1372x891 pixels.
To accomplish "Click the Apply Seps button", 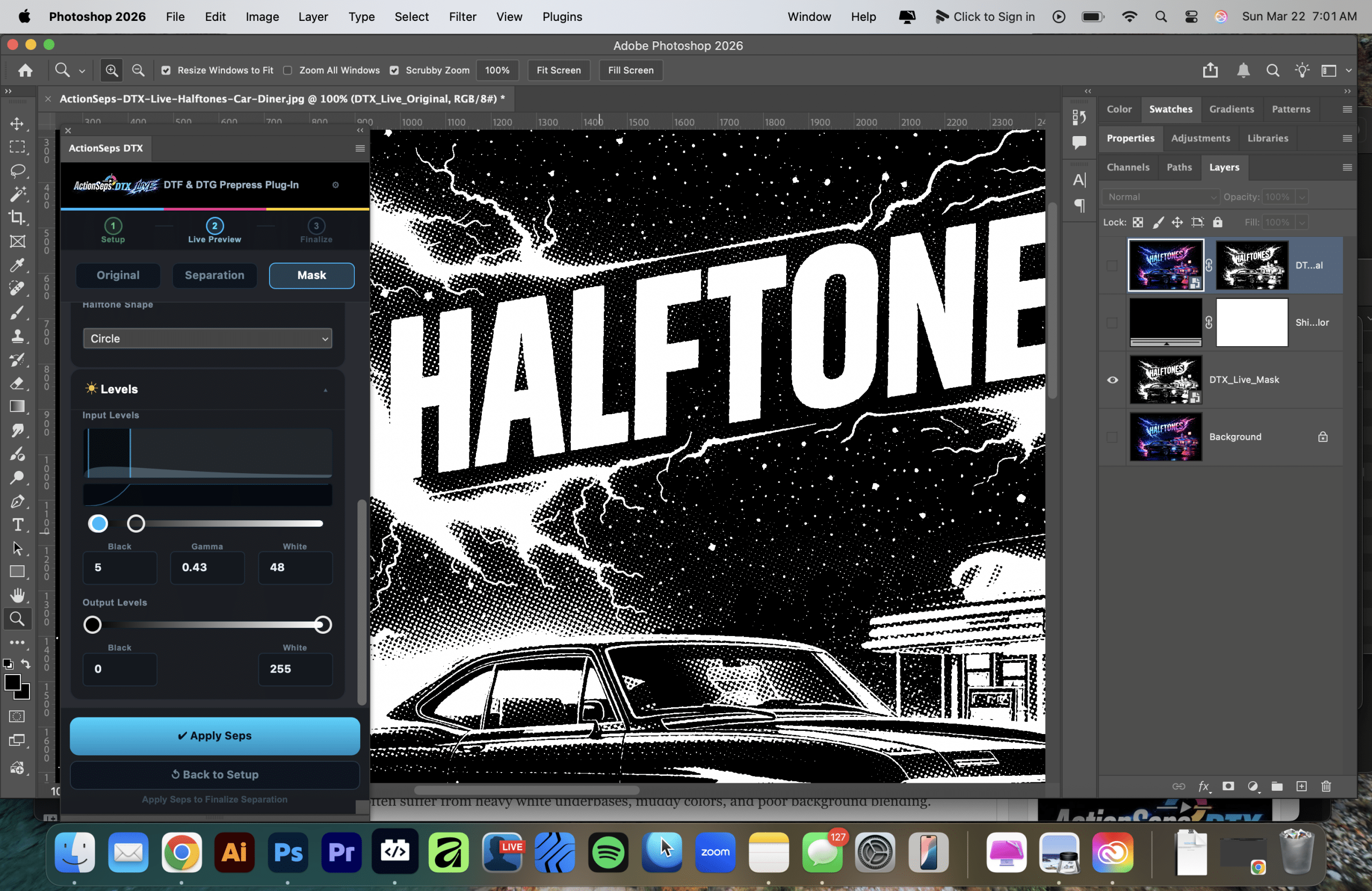I will coord(214,736).
